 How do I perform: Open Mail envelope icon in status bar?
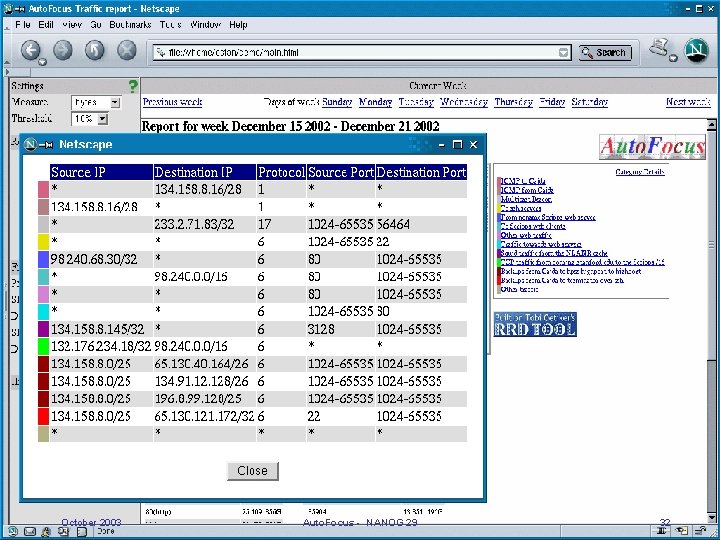click(x=29, y=532)
